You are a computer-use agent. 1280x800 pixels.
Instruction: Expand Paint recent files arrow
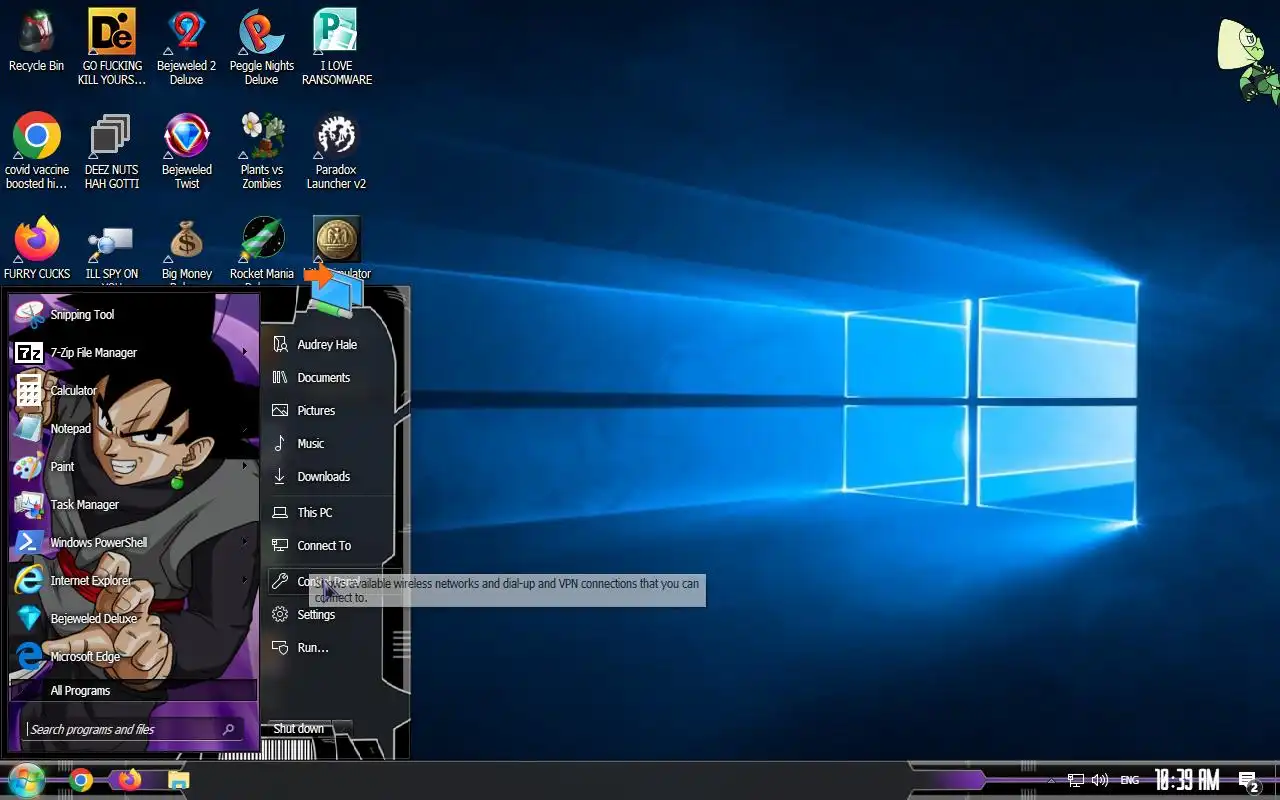tap(245, 467)
